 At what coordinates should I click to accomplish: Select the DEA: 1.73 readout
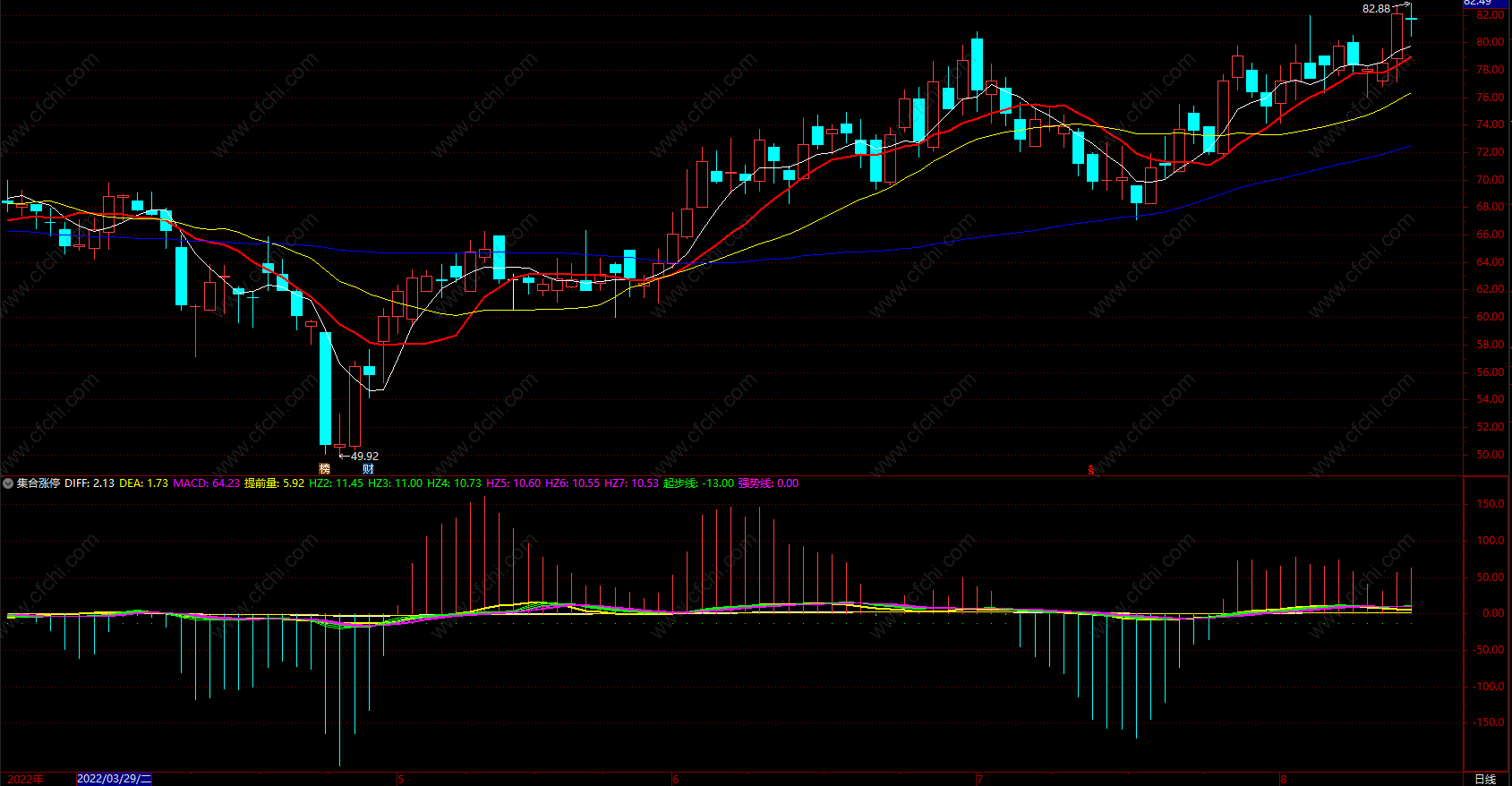coord(143,483)
